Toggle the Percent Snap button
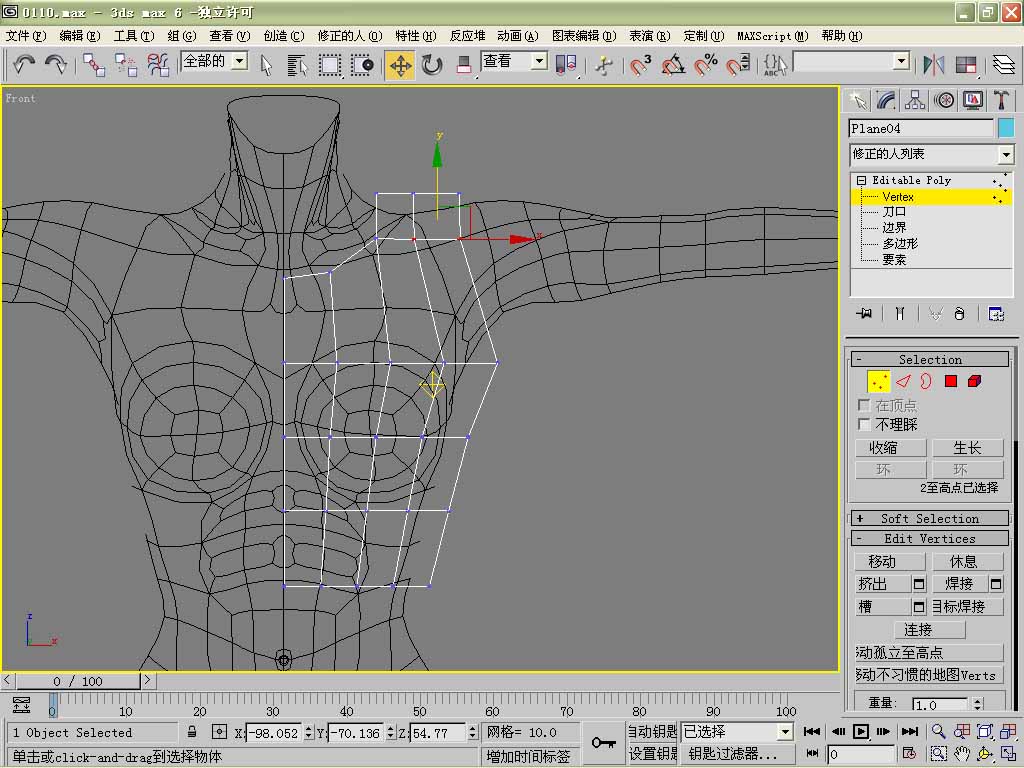The image size is (1024, 768). pos(705,65)
